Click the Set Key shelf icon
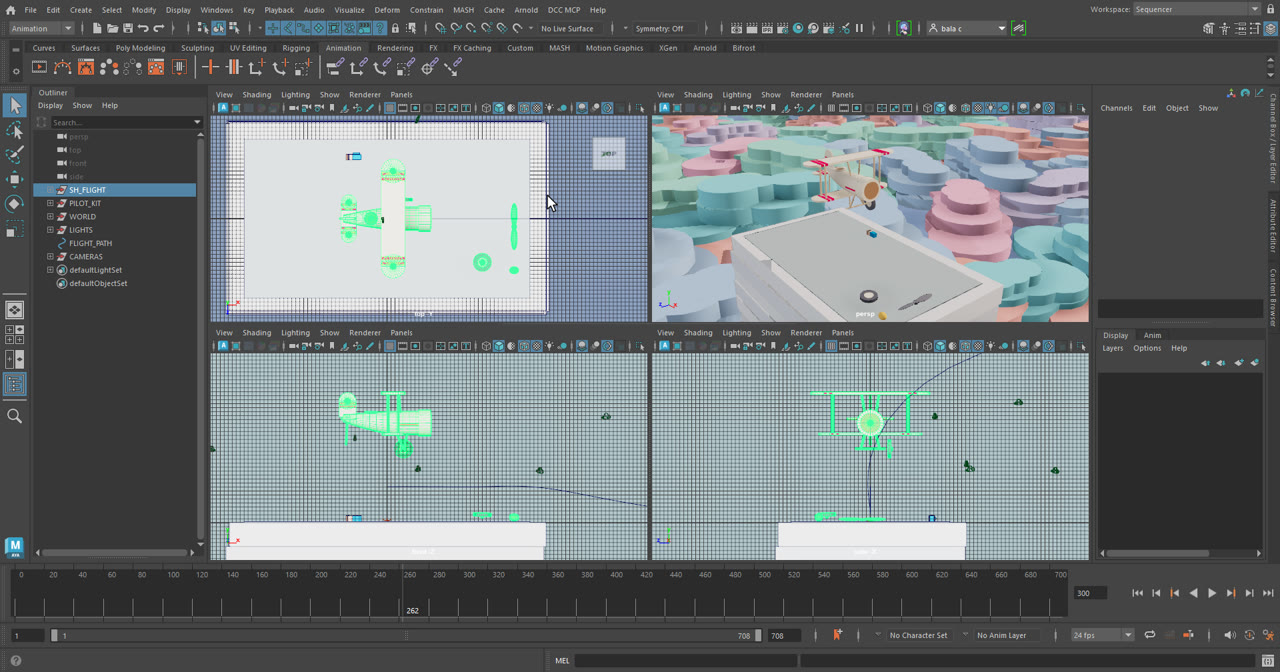 (x=210, y=67)
